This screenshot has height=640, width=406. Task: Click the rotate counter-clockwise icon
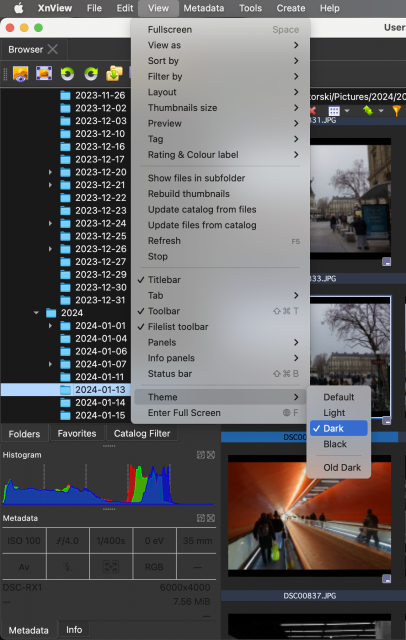67,73
